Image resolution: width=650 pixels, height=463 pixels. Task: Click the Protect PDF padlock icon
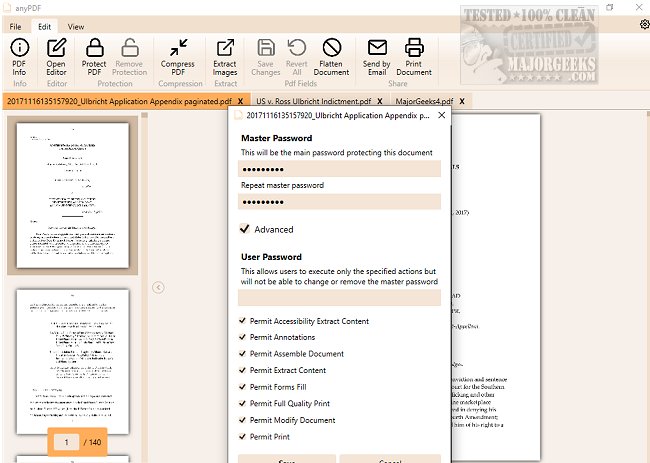tap(94, 47)
